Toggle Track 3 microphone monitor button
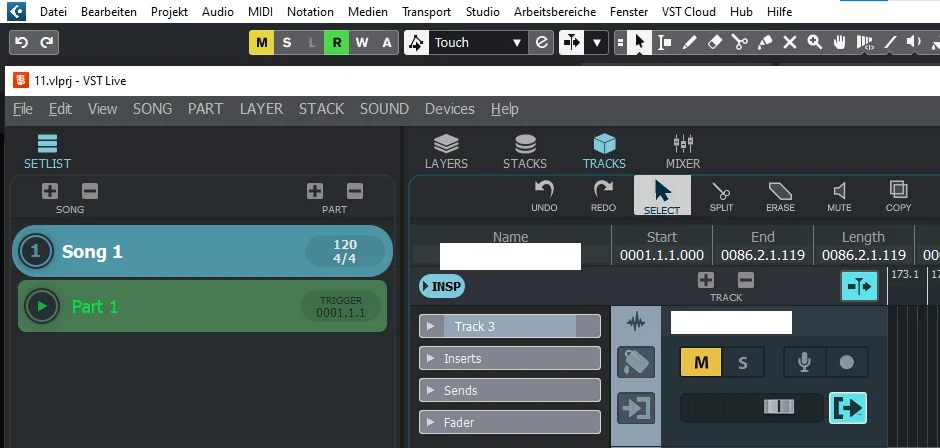Image resolution: width=940 pixels, height=448 pixels. (805, 362)
